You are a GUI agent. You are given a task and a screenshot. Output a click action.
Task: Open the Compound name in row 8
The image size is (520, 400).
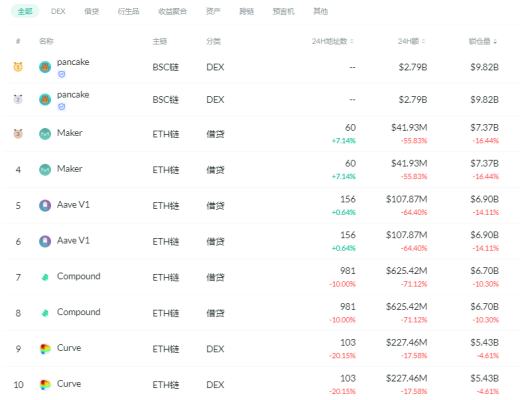[79, 312]
